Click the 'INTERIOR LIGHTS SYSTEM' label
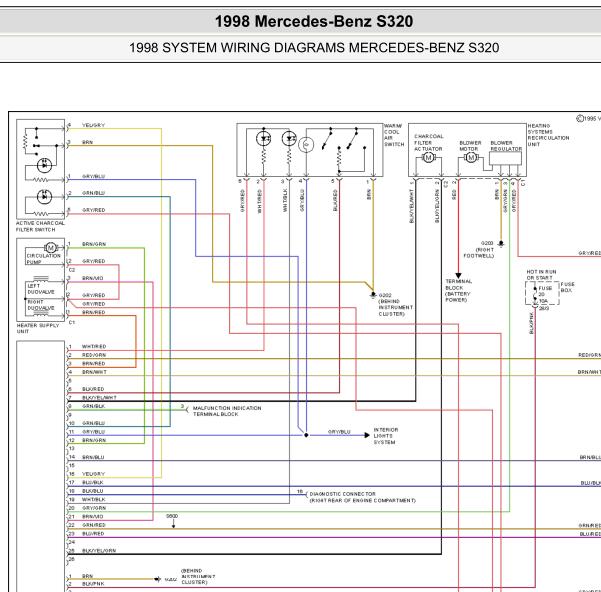 386,436
